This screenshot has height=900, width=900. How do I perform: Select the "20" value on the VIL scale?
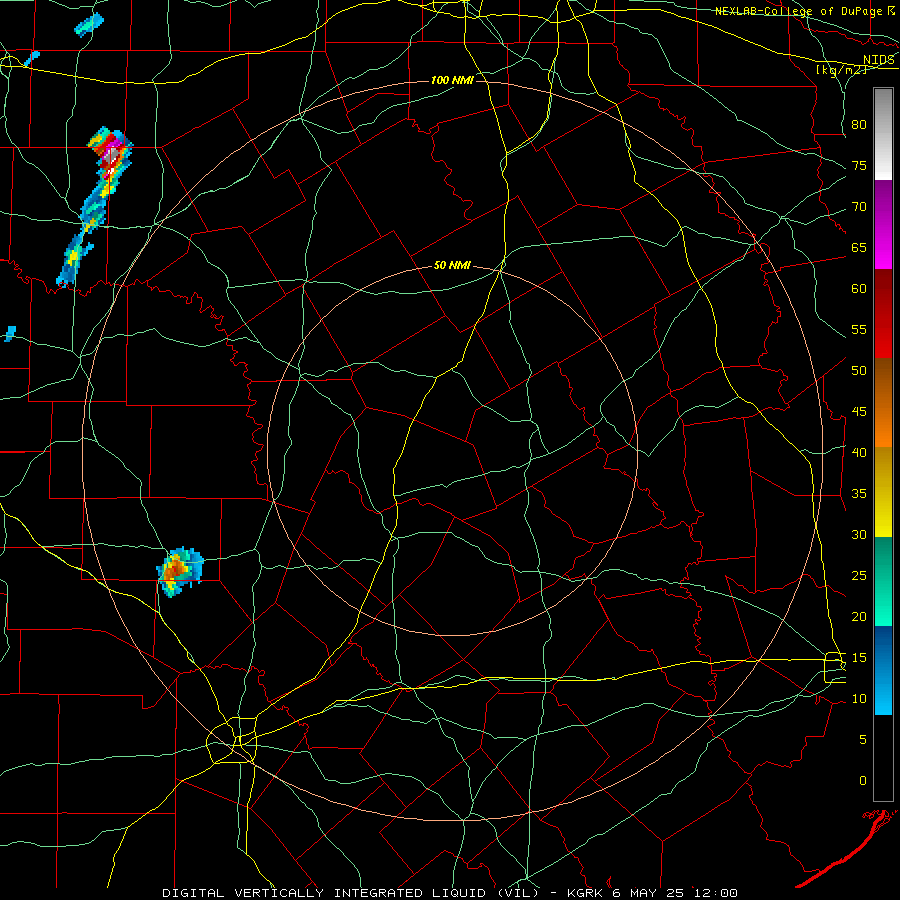click(859, 616)
